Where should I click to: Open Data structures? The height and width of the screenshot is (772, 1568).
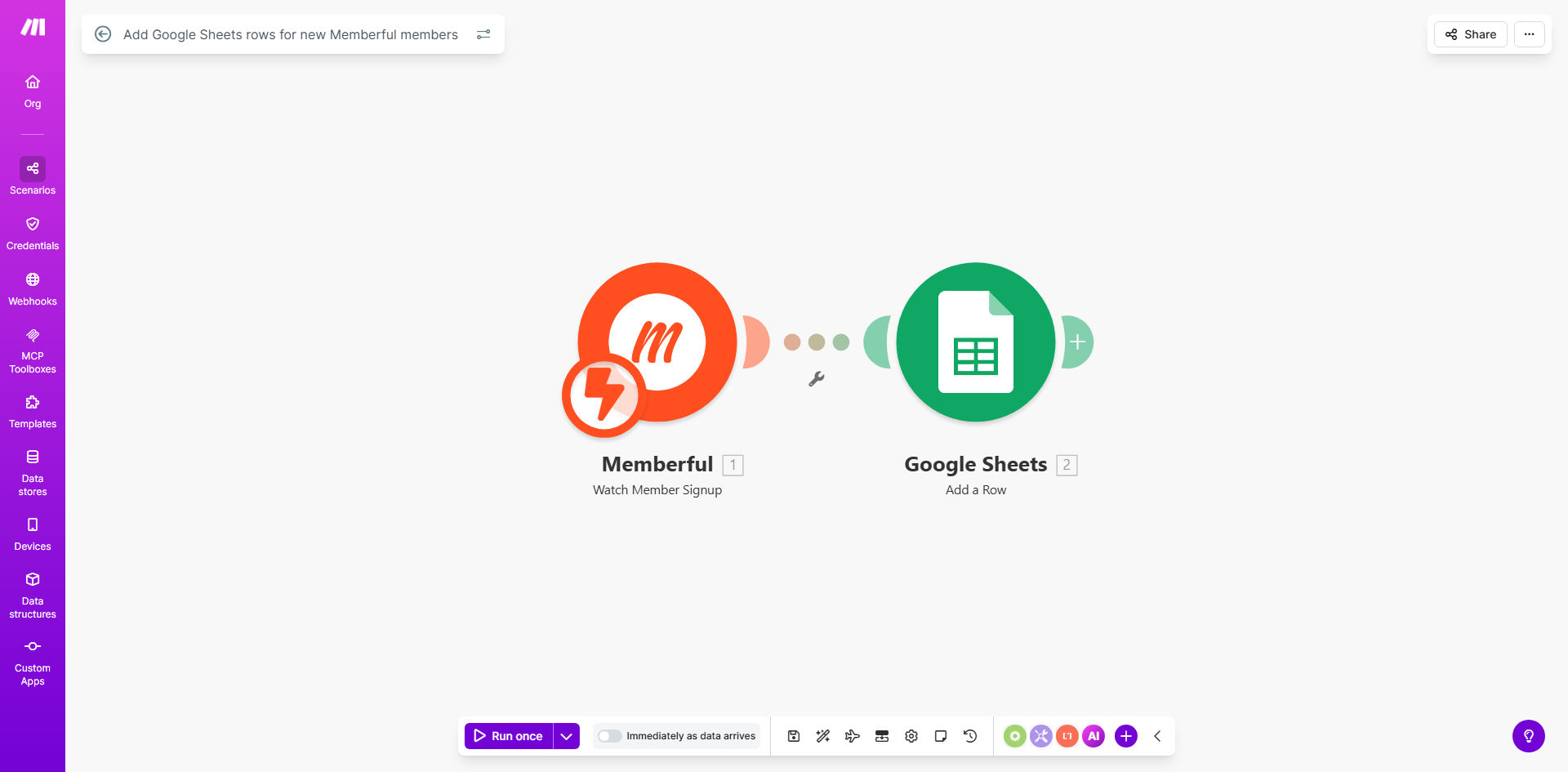(33, 596)
